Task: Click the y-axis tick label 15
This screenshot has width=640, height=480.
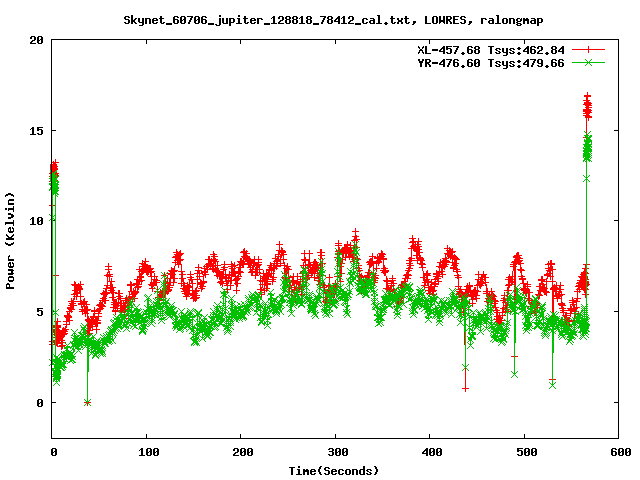Action: 36,131
